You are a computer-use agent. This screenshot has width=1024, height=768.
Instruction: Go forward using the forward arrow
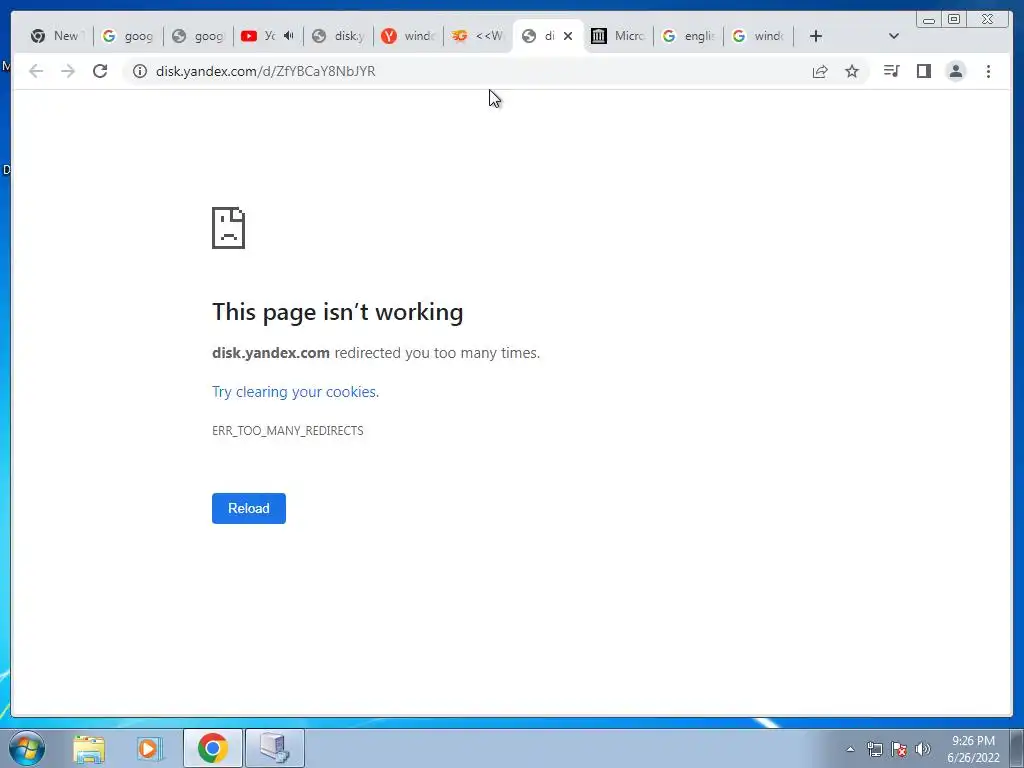coord(68,71)
